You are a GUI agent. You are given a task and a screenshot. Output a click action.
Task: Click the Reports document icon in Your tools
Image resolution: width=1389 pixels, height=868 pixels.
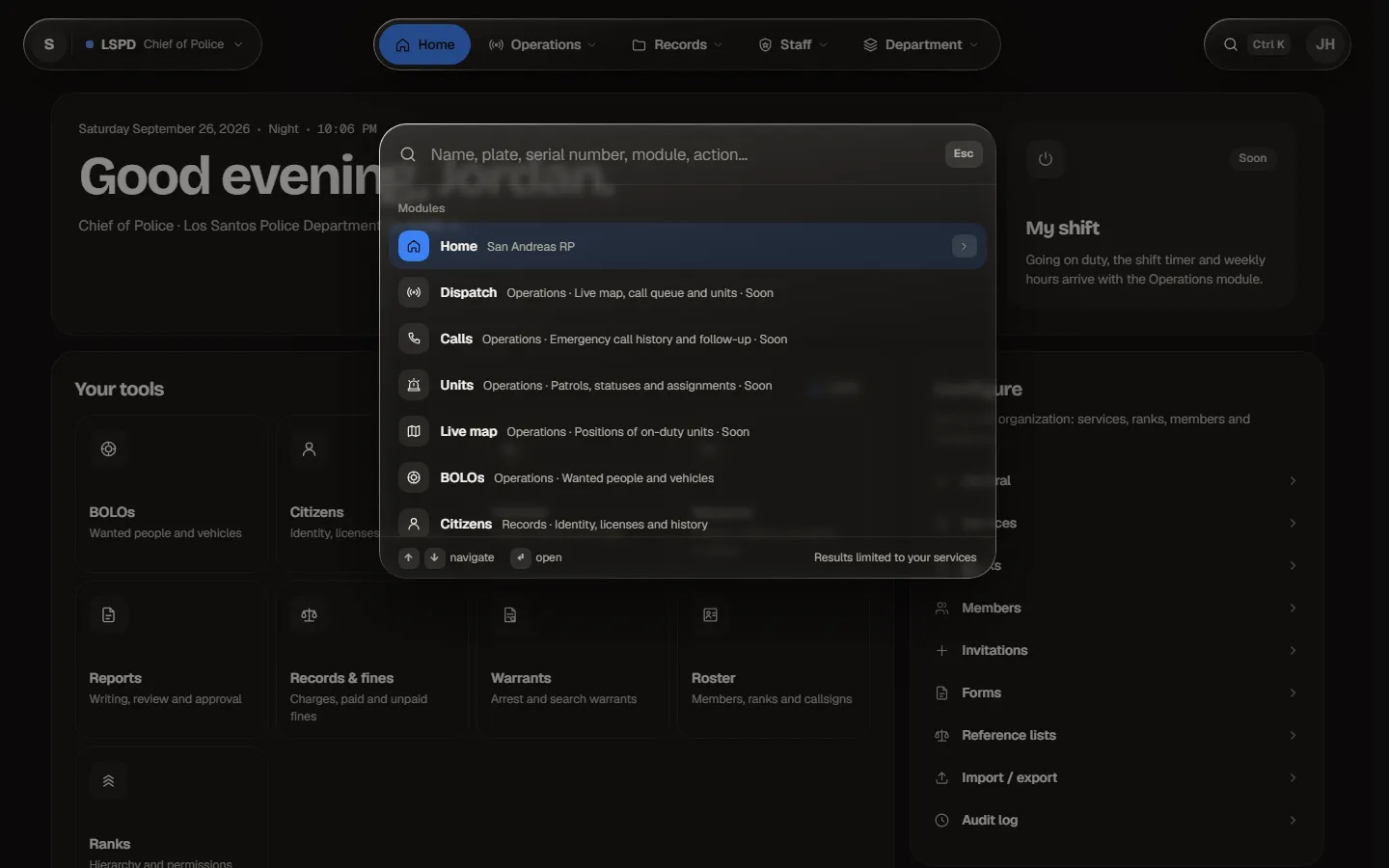click(109, 614)
